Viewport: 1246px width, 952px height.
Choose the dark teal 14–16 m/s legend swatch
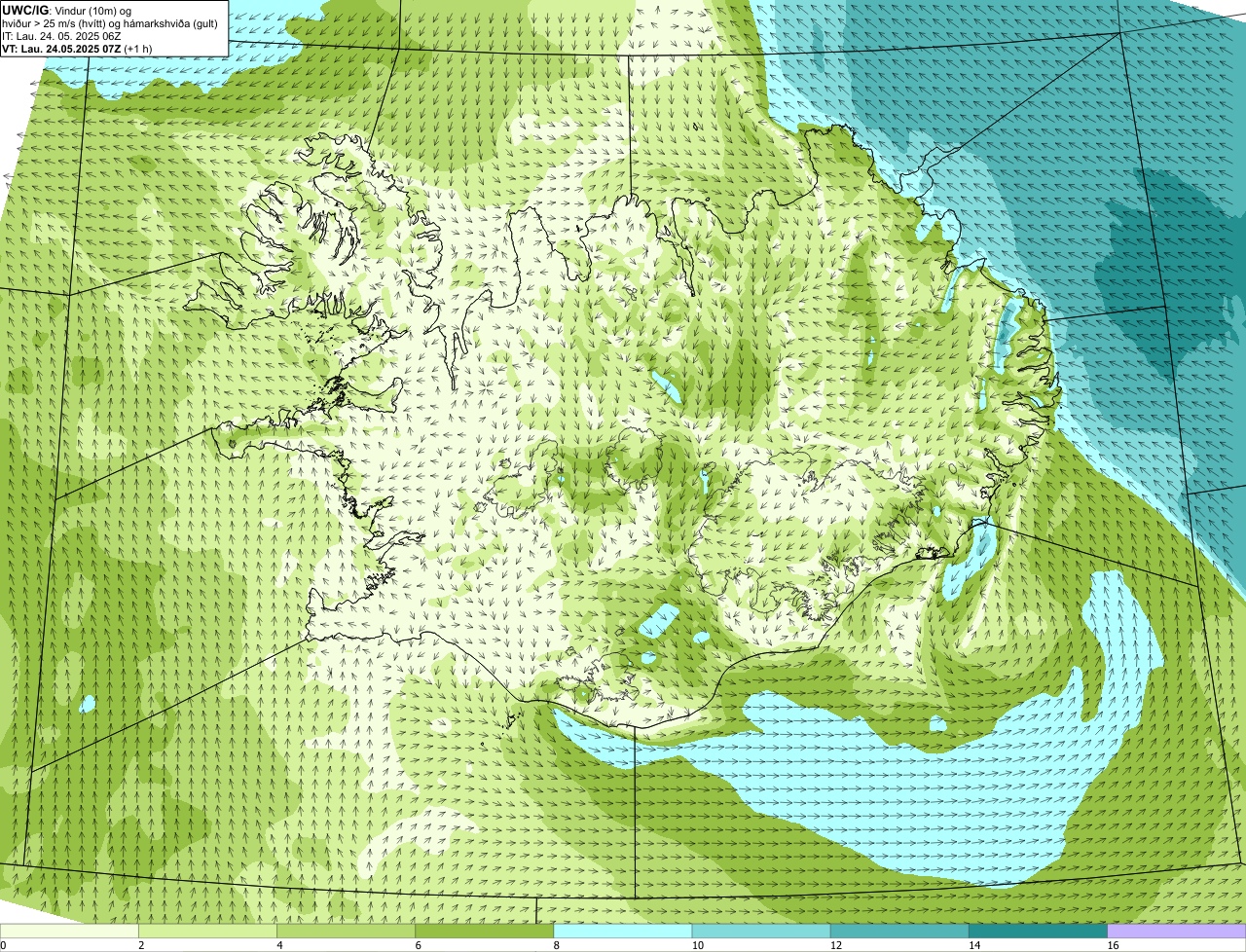coord(1039,932)
